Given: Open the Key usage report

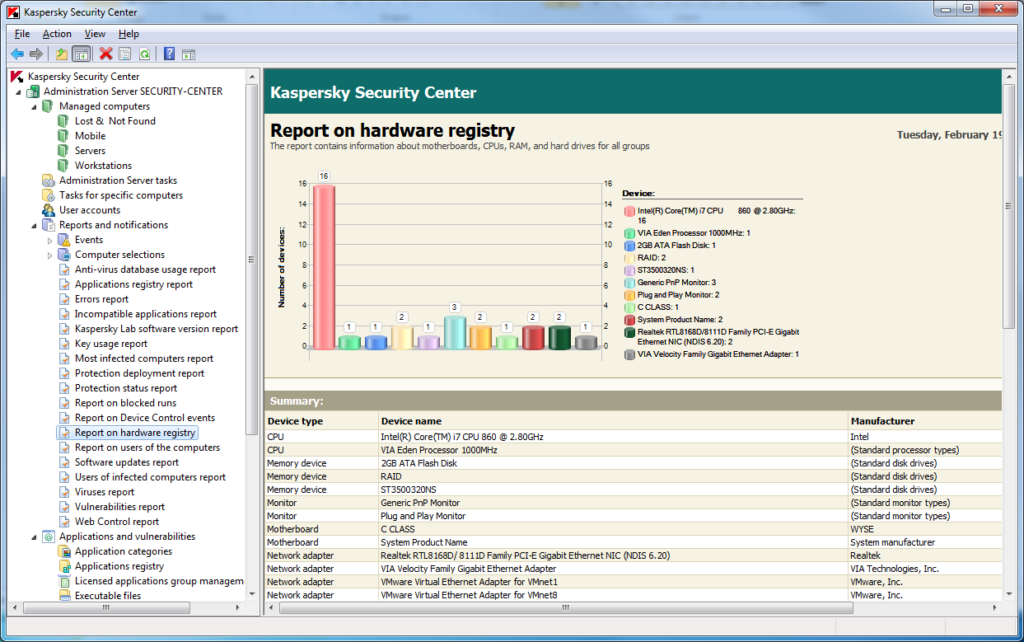Looking at the screenshot, I should point(111,344).
